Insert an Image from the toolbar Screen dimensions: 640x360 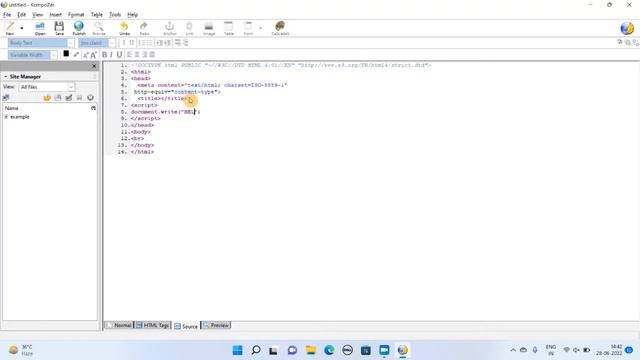point(209,28)
